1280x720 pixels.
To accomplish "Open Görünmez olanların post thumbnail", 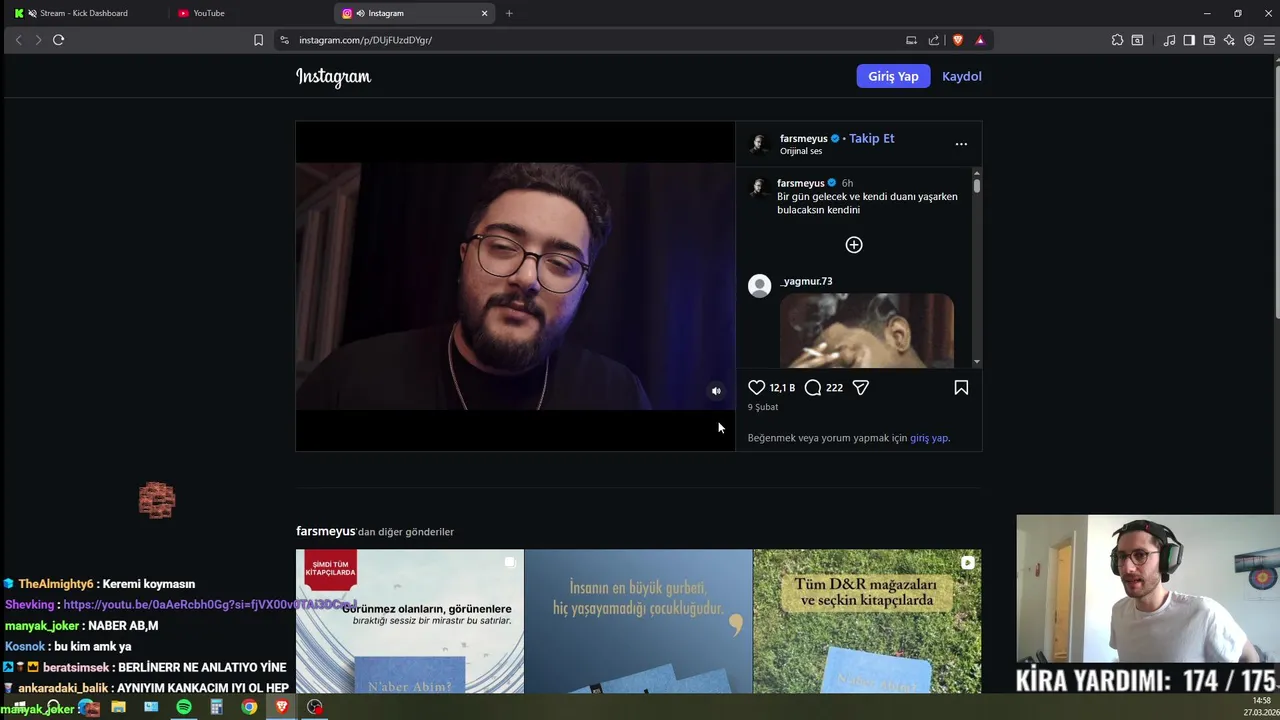I will click(x=410, y=621).
